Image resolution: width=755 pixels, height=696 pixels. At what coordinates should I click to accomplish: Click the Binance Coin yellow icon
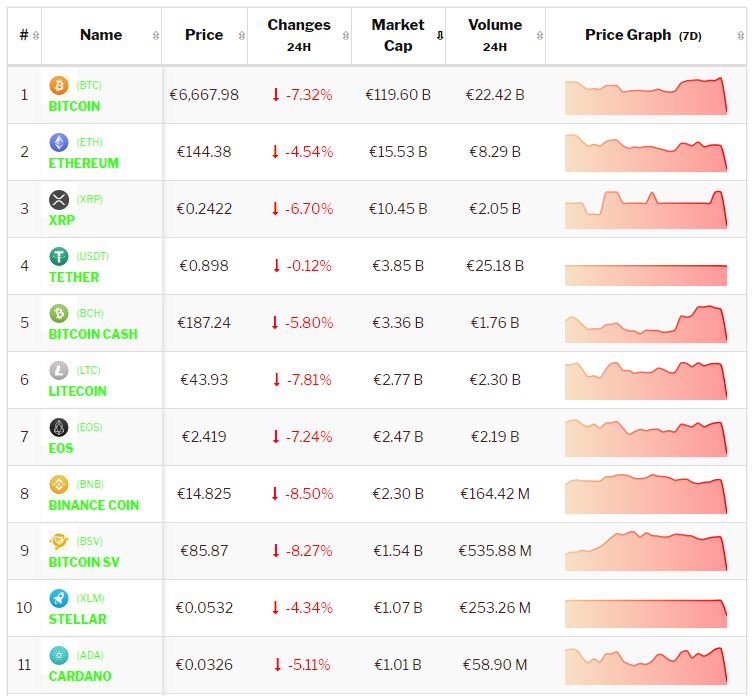click(59, 485)
